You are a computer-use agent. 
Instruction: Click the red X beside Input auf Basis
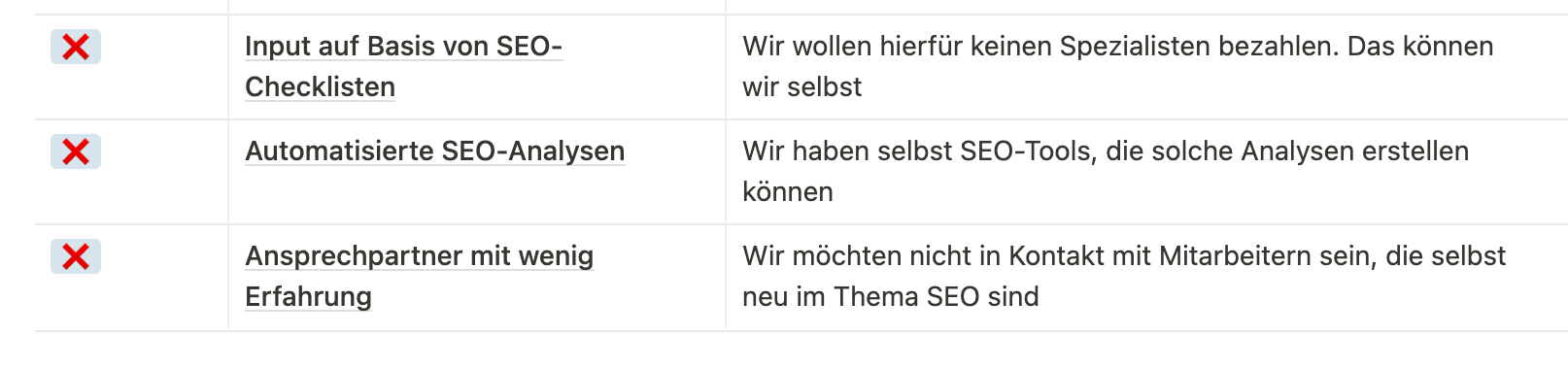tap(76, 47)
